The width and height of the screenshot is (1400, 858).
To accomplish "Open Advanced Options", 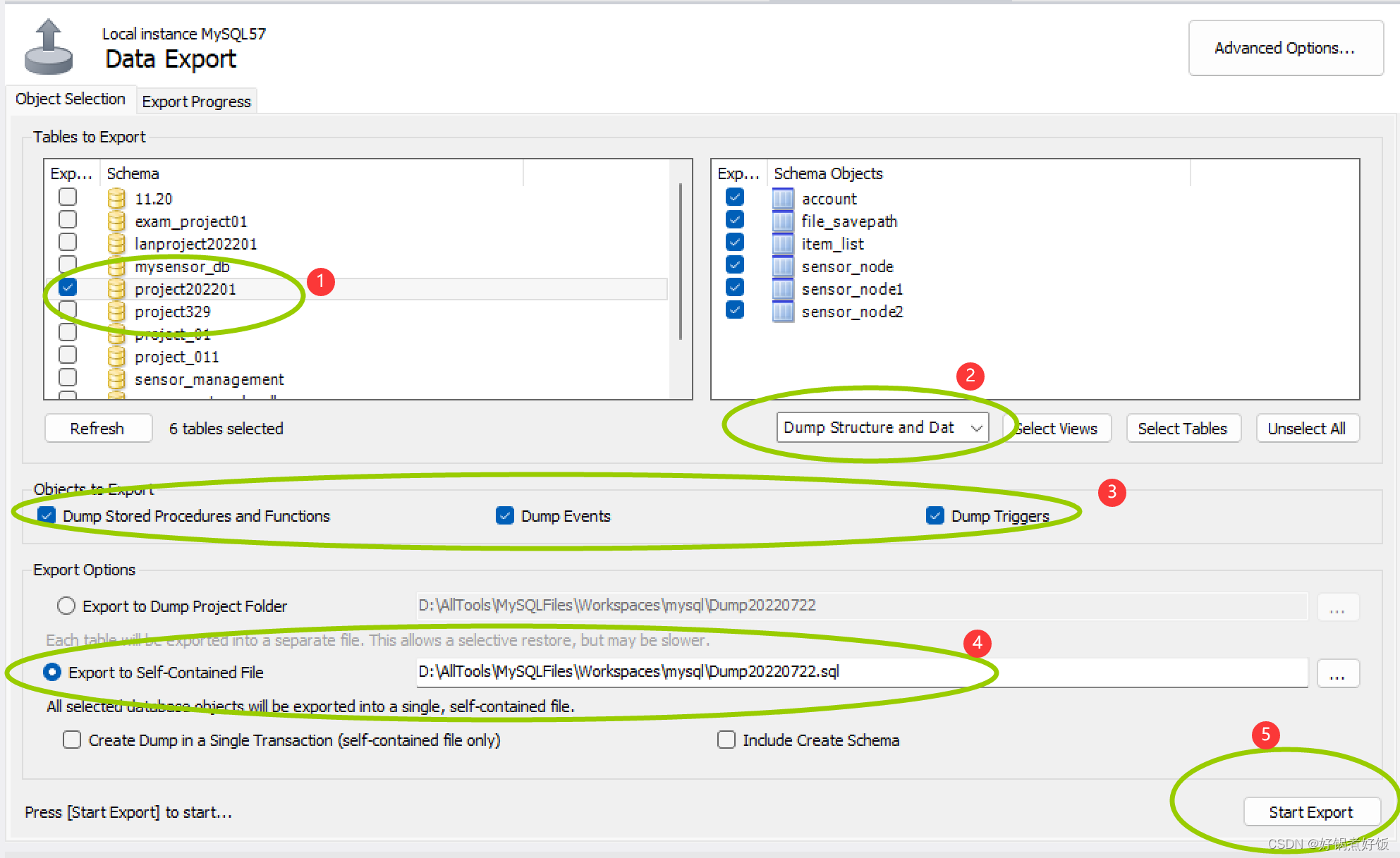I will (1285, 48).
